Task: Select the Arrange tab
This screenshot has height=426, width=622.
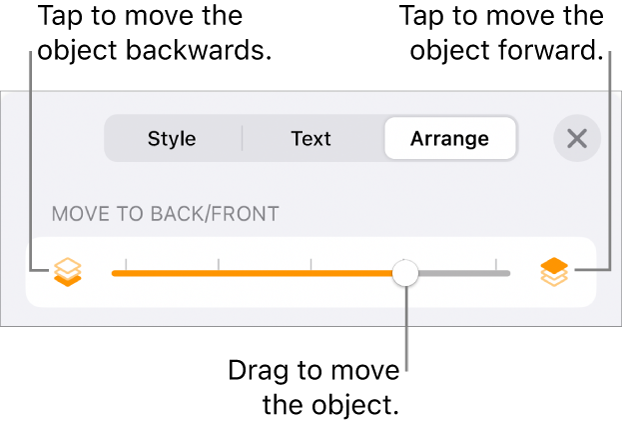Action: point(449,139)
